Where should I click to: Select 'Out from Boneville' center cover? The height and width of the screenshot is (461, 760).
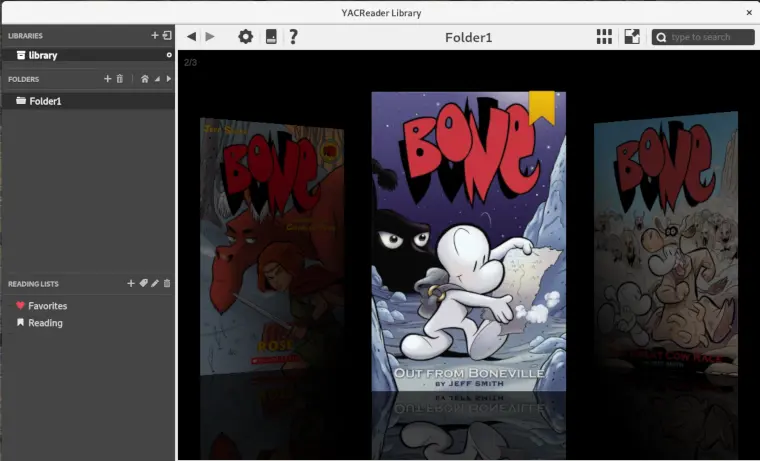pos(469,241)
